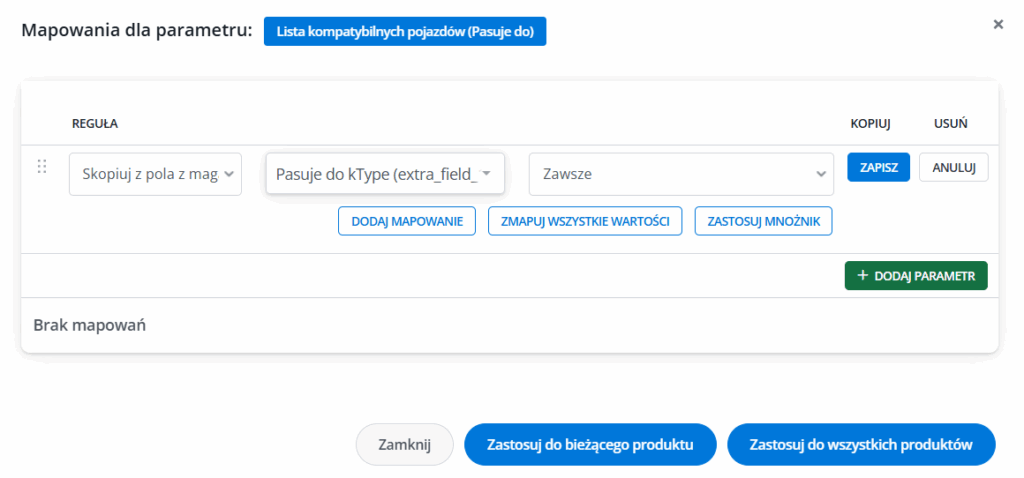Open the 'Zawsze' condition dropdown
This screenshot has width=1024, height=478.
(680, 174)
